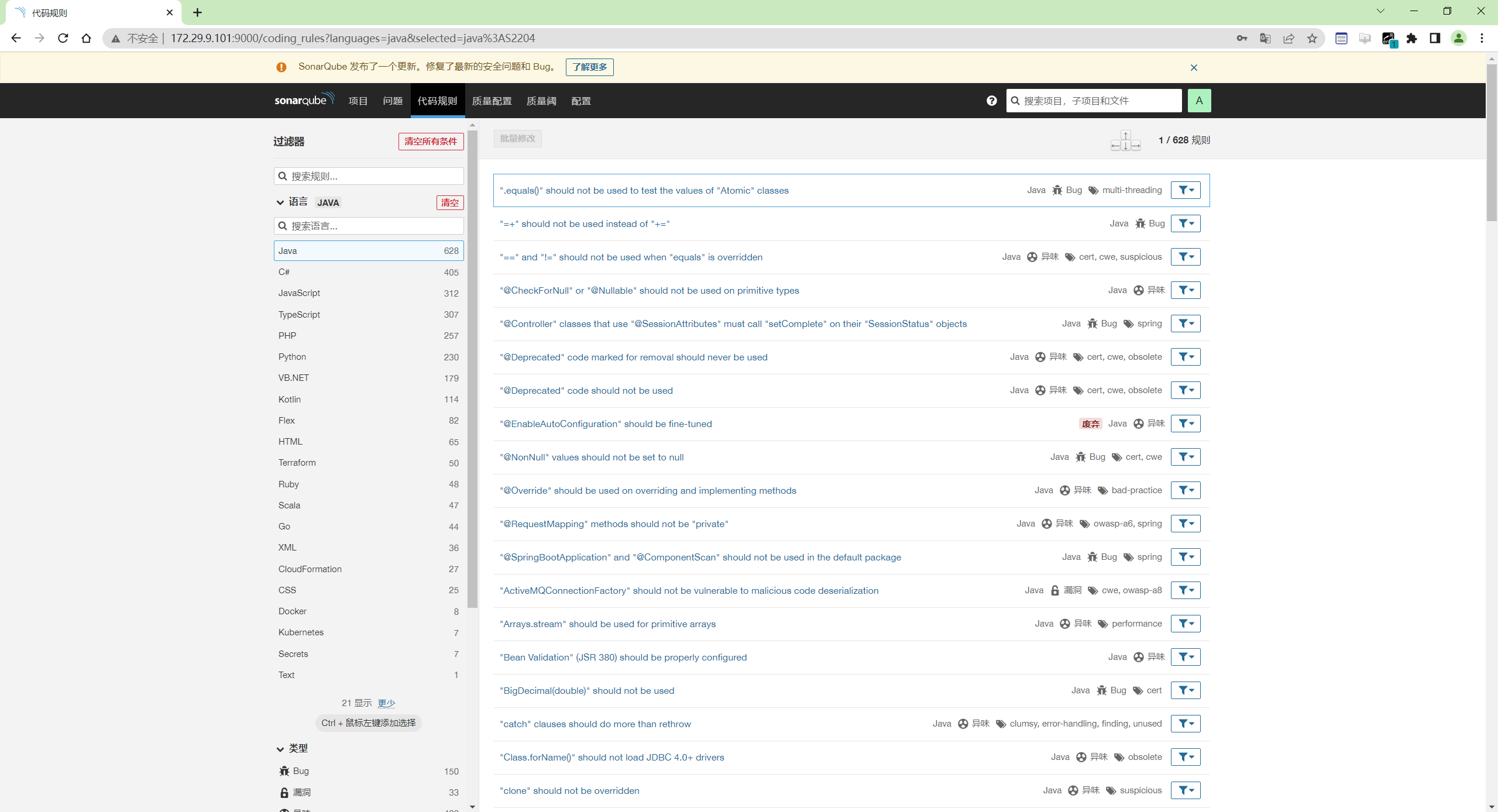Select Bug type filter in sidebar
1498x812 pixels.
pyautogui.click(x=369, y=771)
